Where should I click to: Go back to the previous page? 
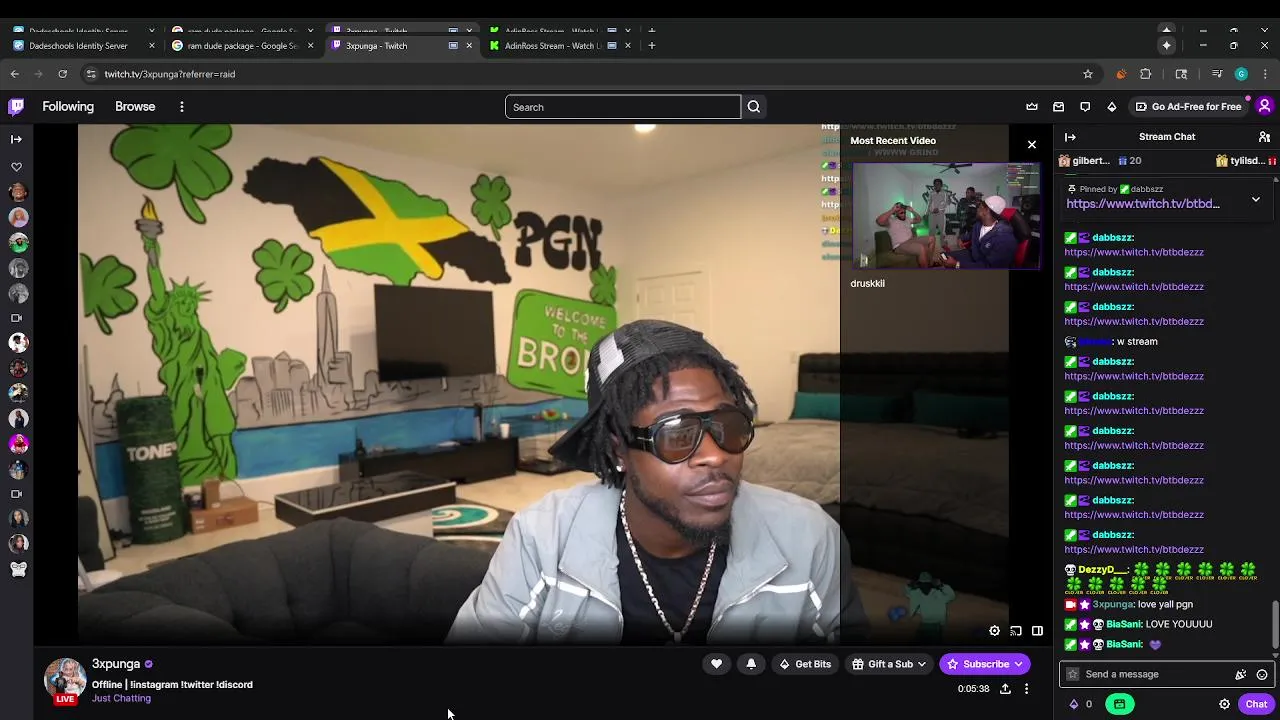14,74
